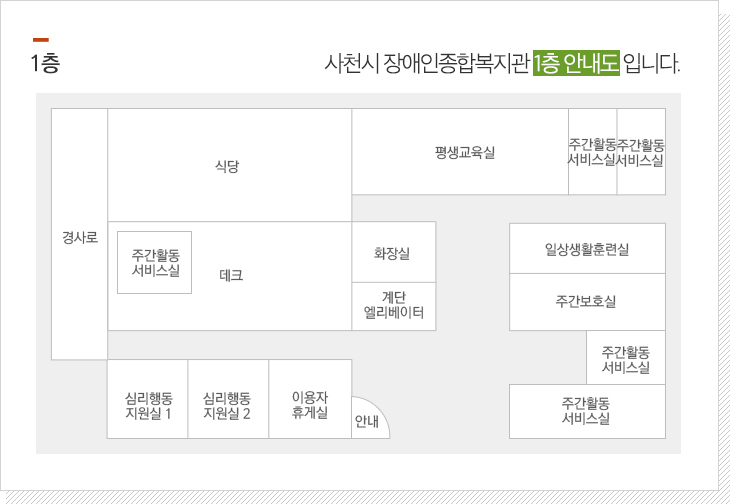Click the quarter-circle 안내 desk

(369, 419)
